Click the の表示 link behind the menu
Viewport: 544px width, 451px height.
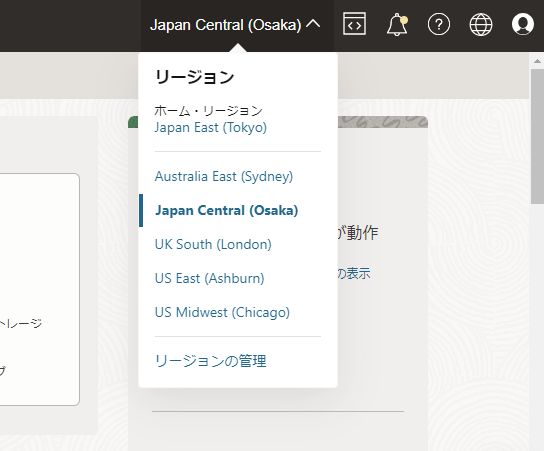pyautogui.click(x=354, y=273)
